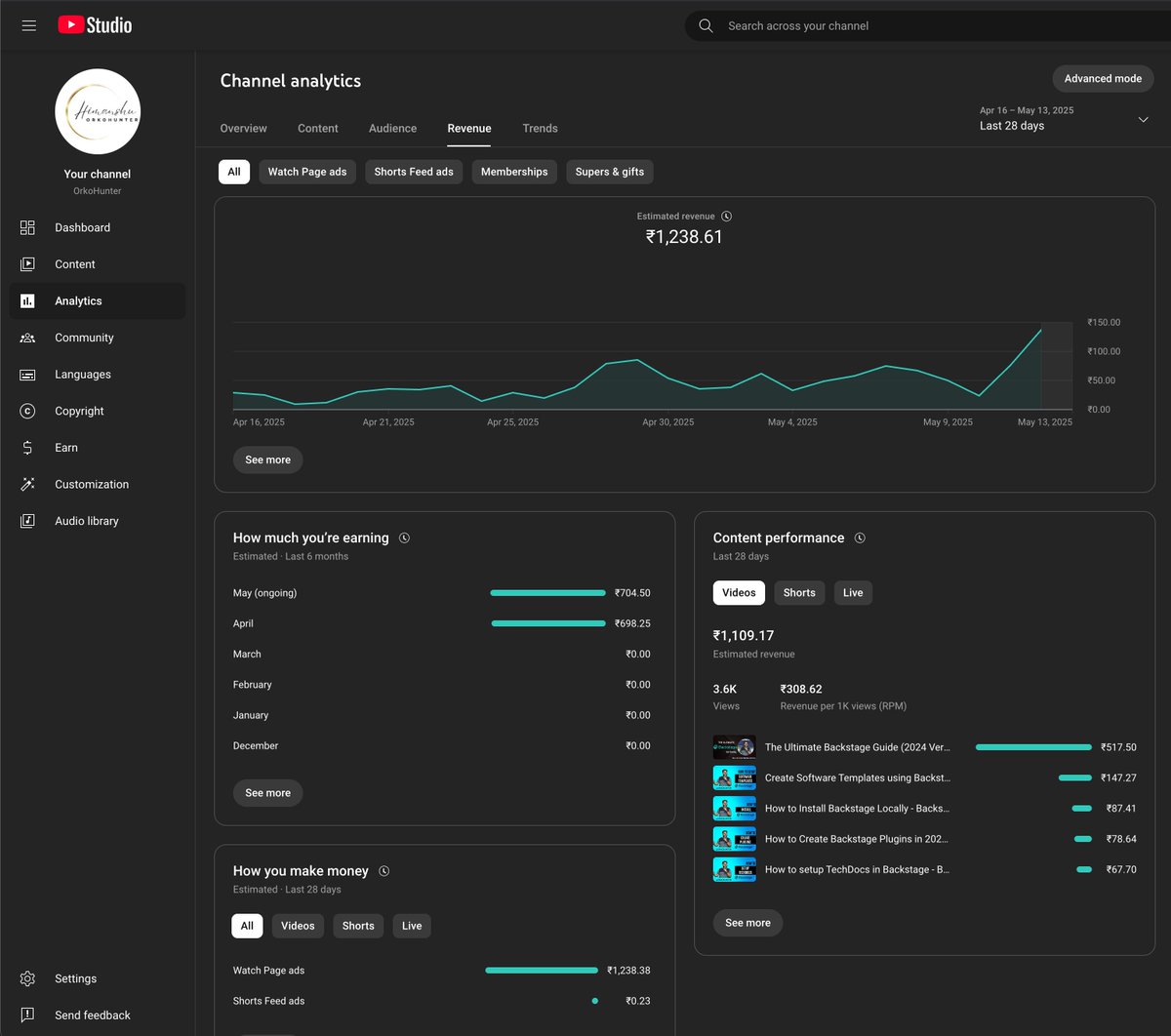Image resolution: width=1171 pixels, height=1036 pixels.
Task: Click the Watch Page ads revenue bar
Action: pyautogui.click(x=542, y=971)
